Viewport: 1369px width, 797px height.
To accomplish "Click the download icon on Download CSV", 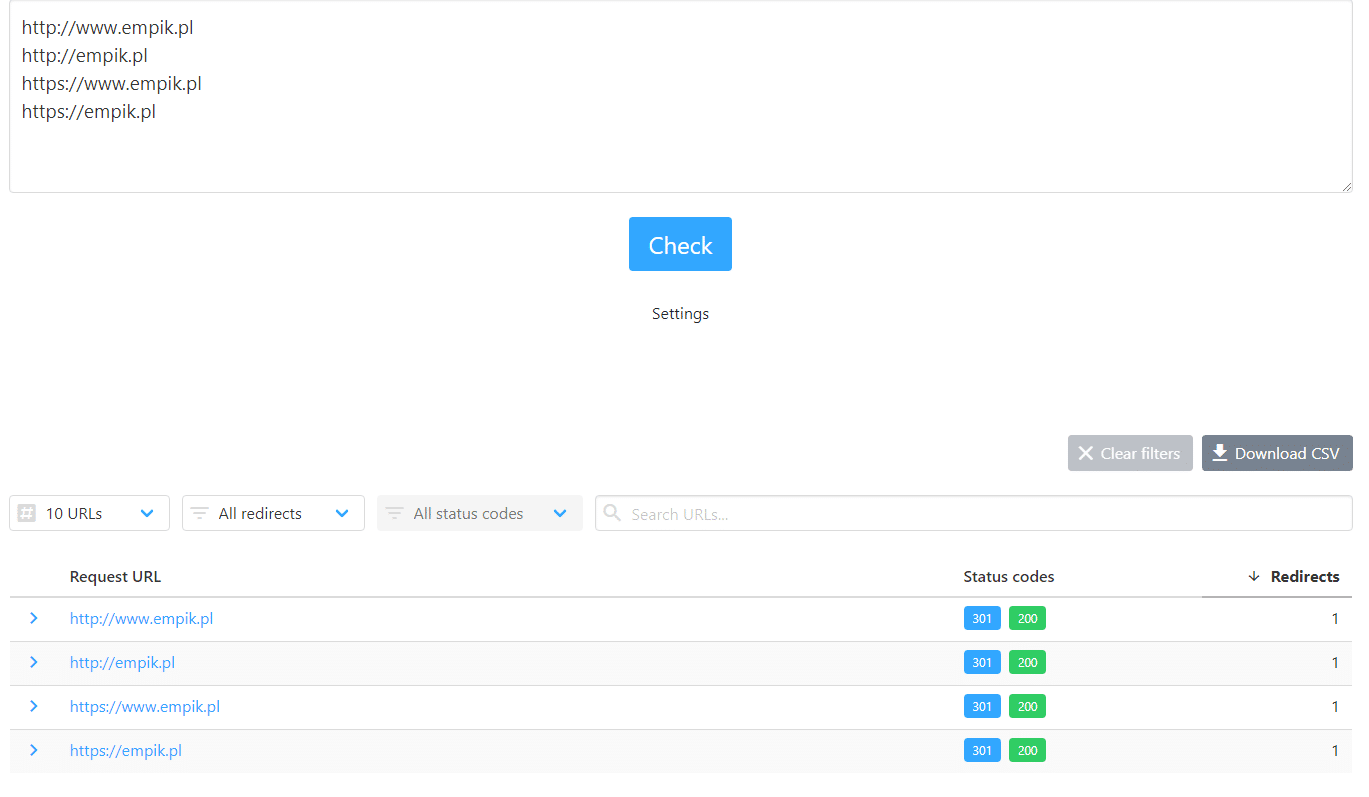I will [x=1220, y=453].
